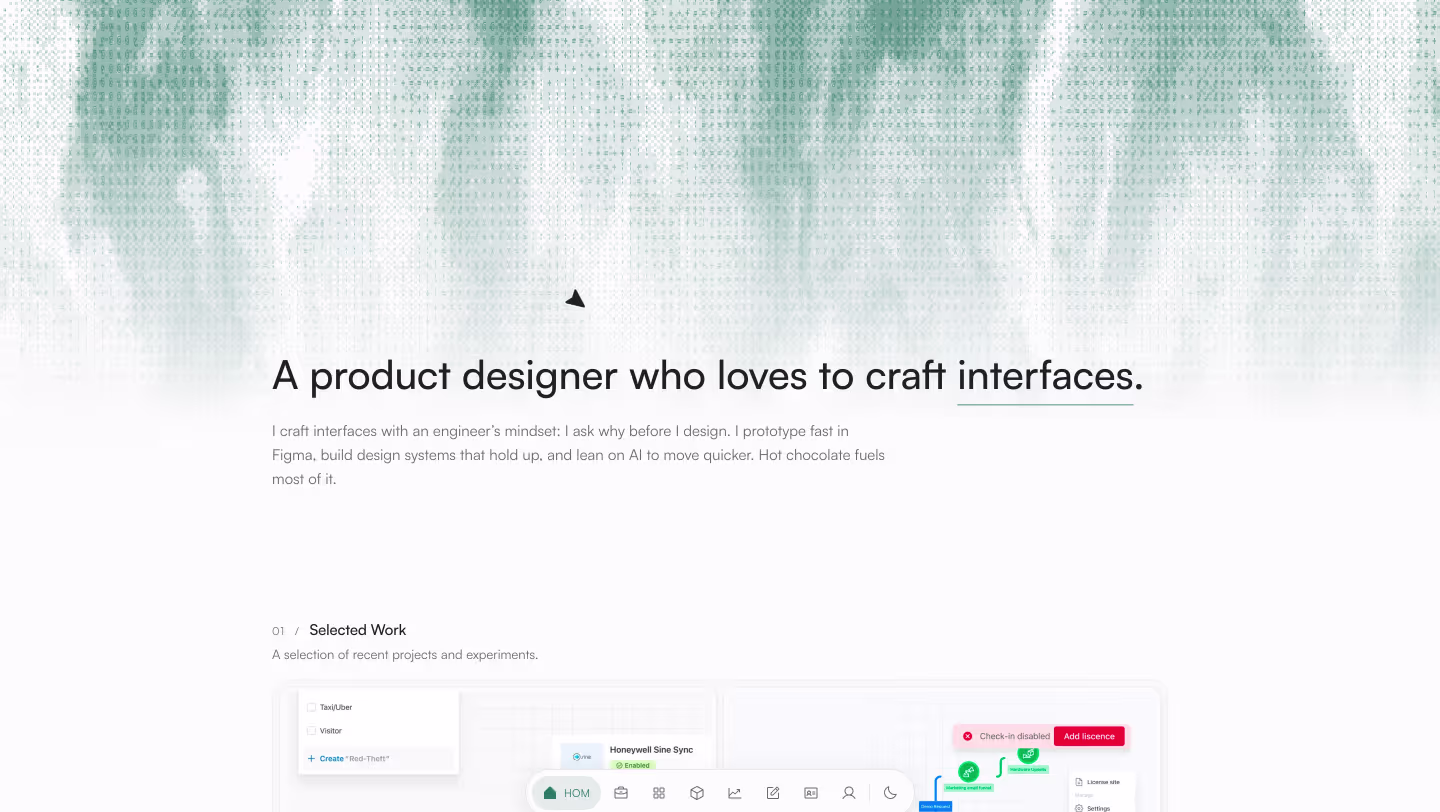
Task: Select the pencil-and-square edit icon in dock
Action: click(773, 793)
